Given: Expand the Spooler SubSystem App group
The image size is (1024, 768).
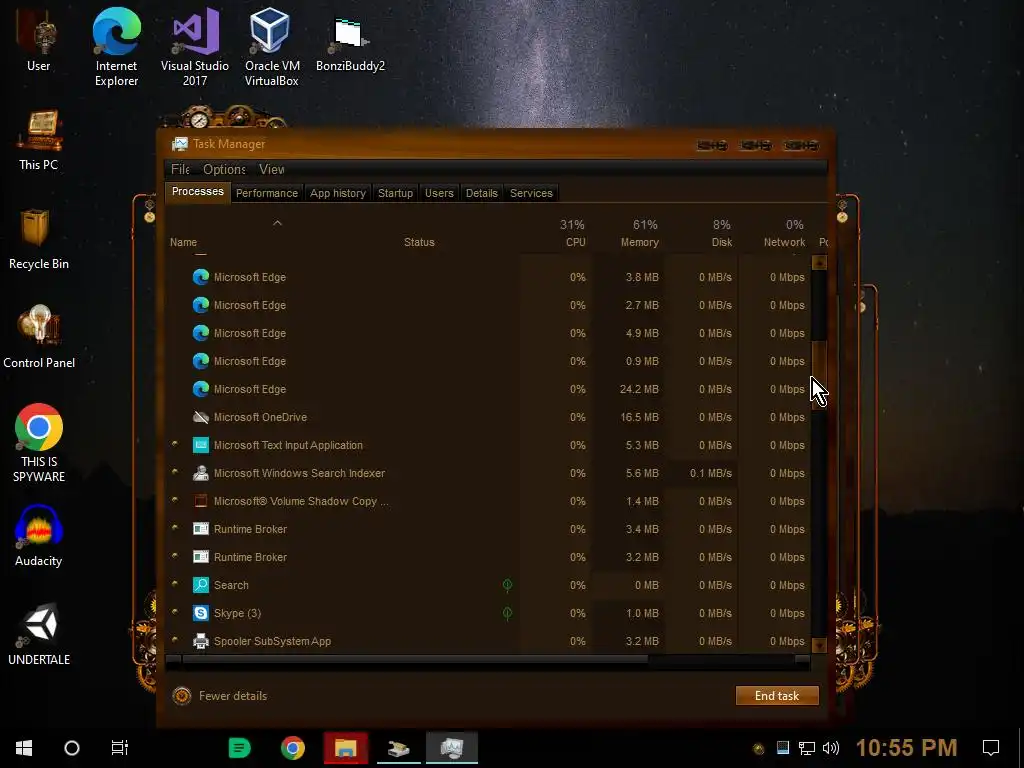Looking at the screenshot, I should coord(174,641).
